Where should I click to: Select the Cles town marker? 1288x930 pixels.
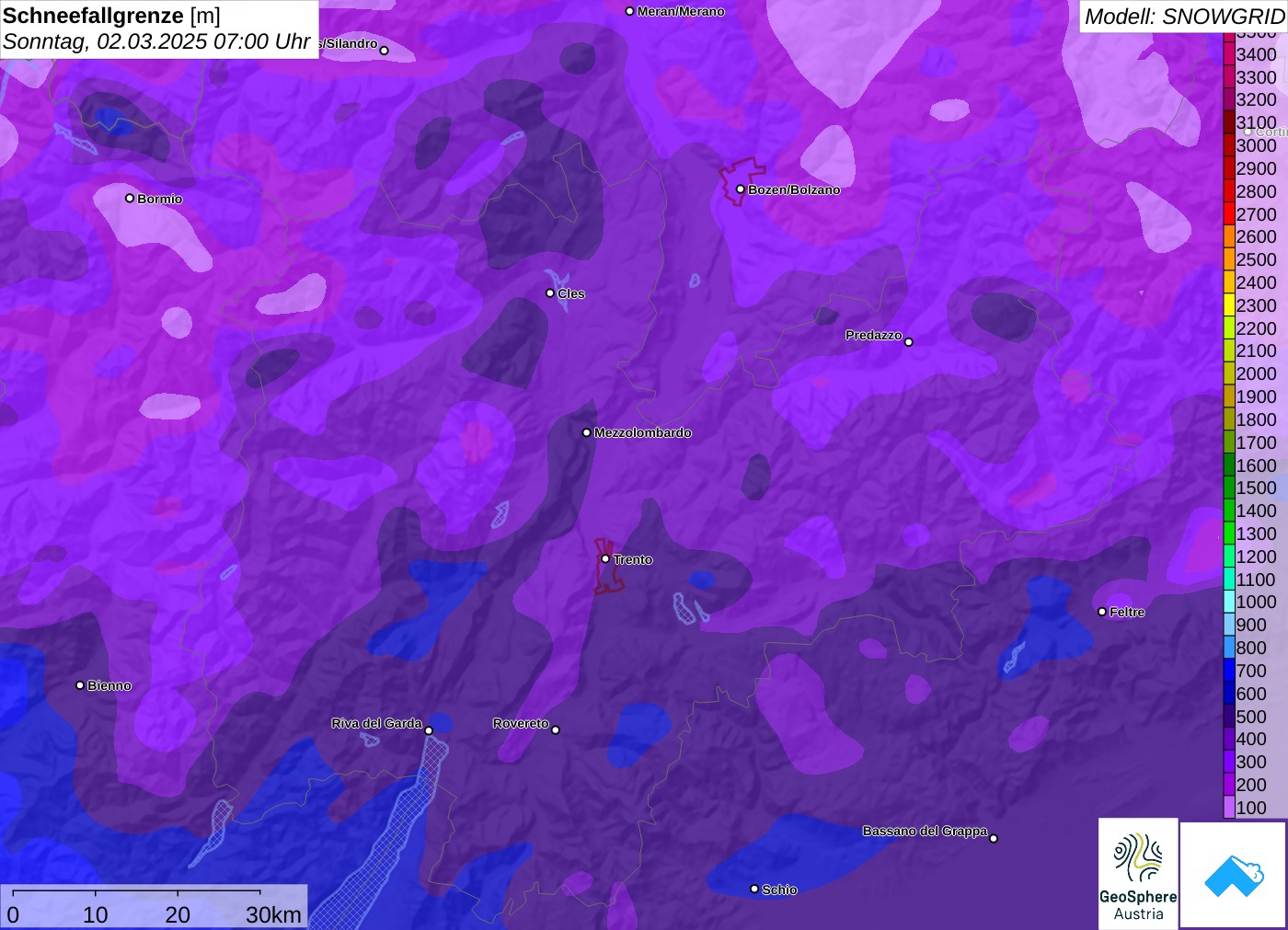tap(550, 293)
